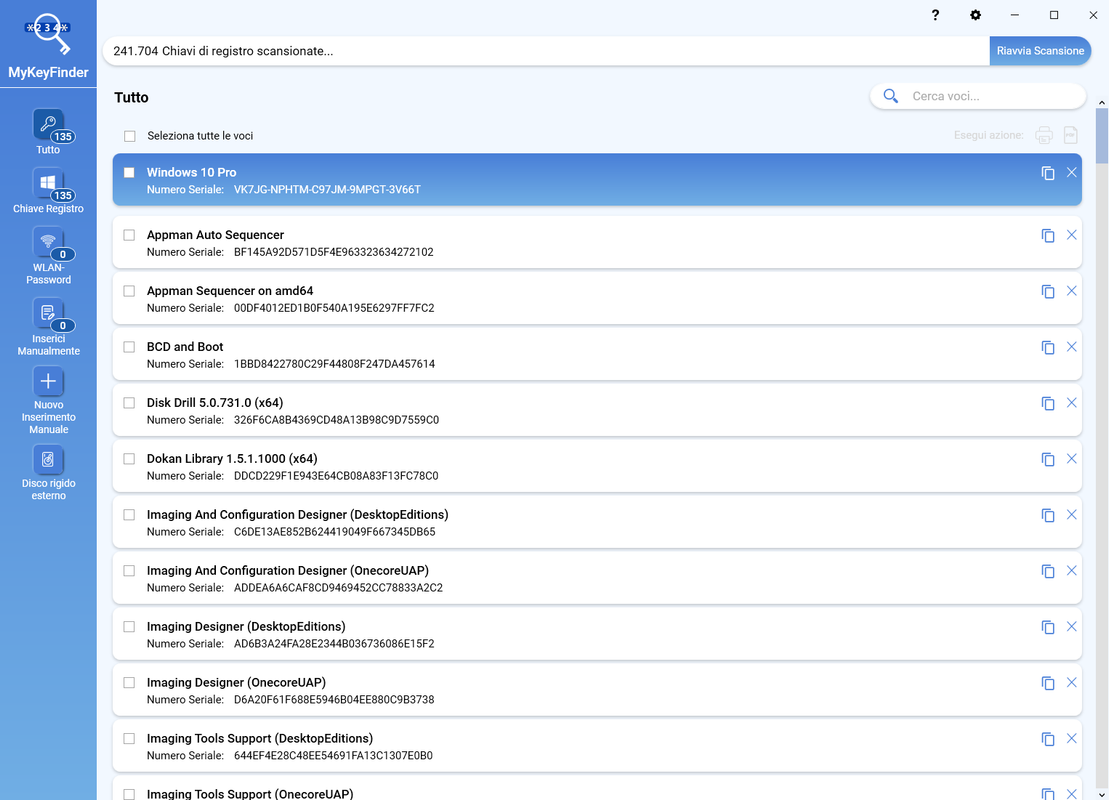The width and height of the screenshot is (1109, 800).
Task: Click the scrollbar down arrow
Action: coord(1101,794)
